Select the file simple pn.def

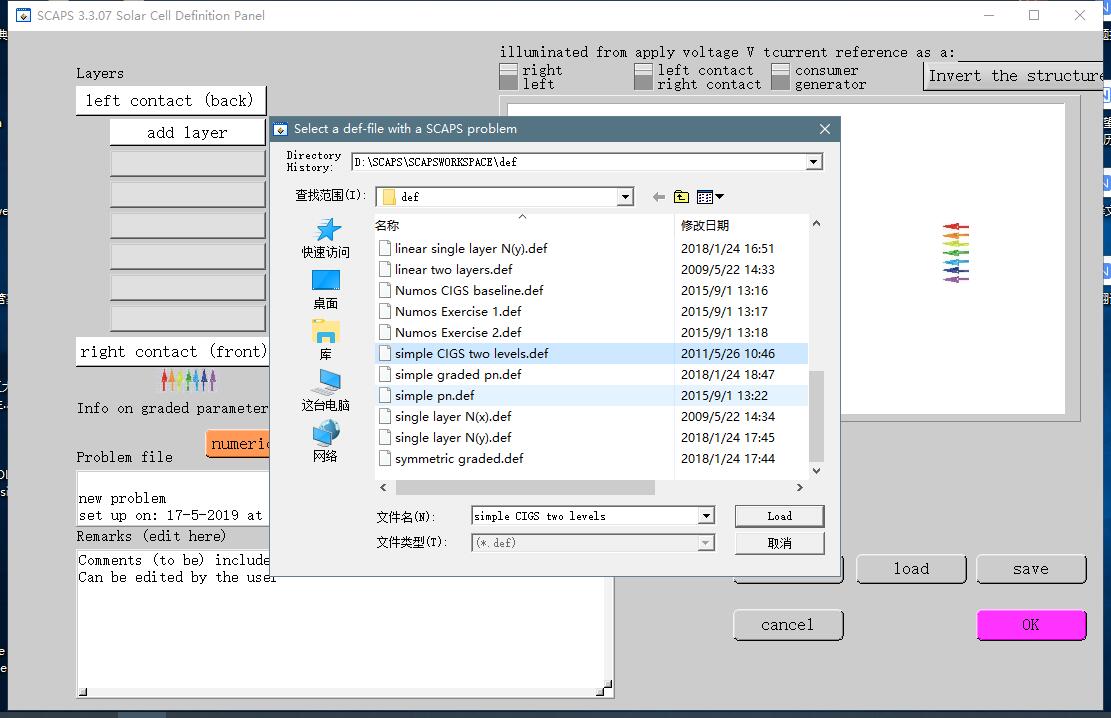(x=434, y=396)
